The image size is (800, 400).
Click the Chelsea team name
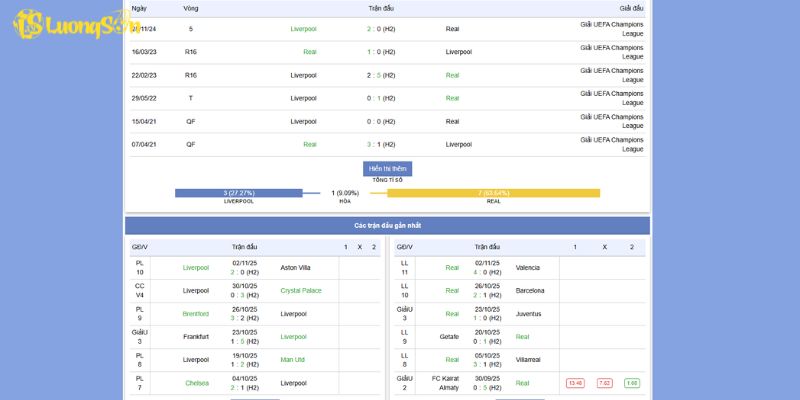click(197, 382)
